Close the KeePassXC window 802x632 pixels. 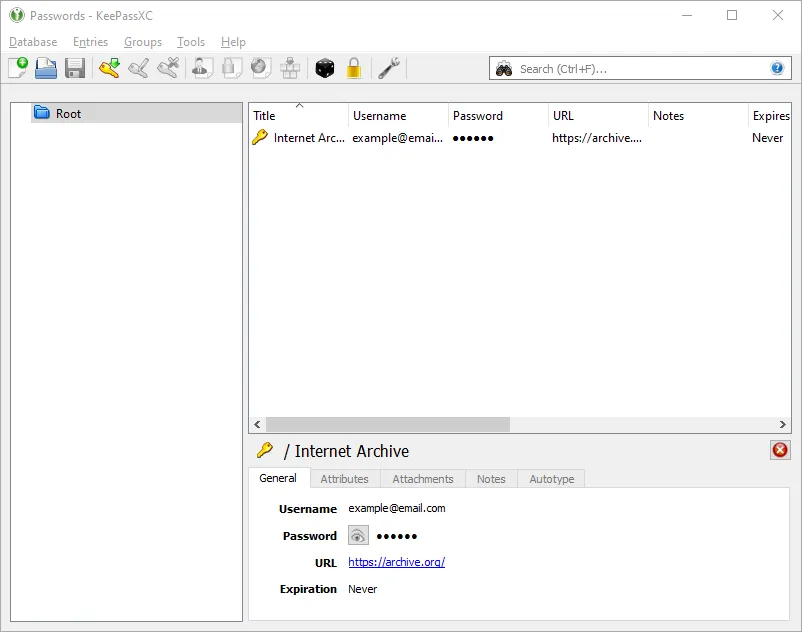pos(777,15)
